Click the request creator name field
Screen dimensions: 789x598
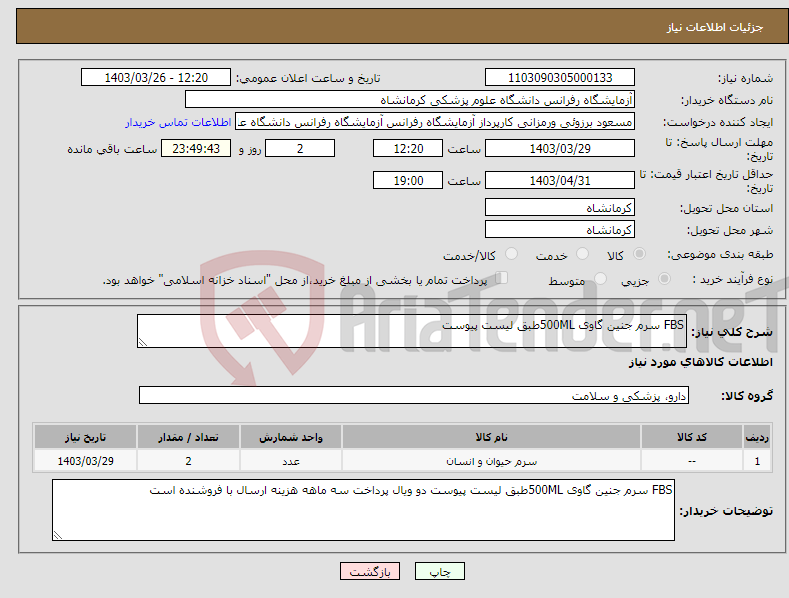pyautogui.click(x=435, y=122)
